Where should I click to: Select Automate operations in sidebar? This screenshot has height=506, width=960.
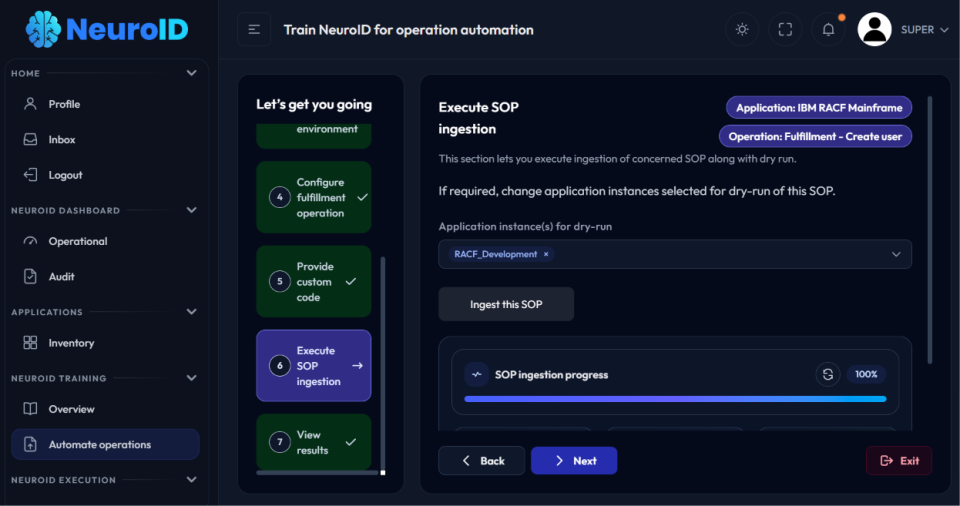point(105,445)
